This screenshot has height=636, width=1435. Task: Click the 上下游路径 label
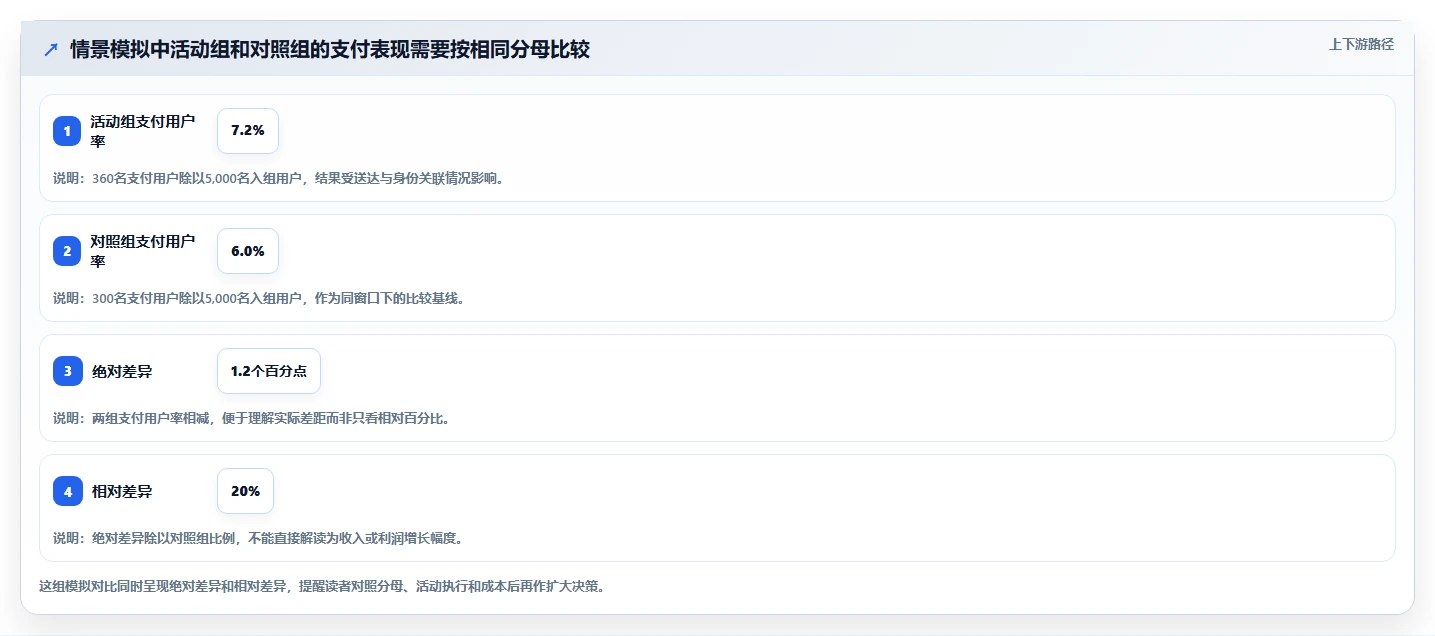[x=1361, y=44]
